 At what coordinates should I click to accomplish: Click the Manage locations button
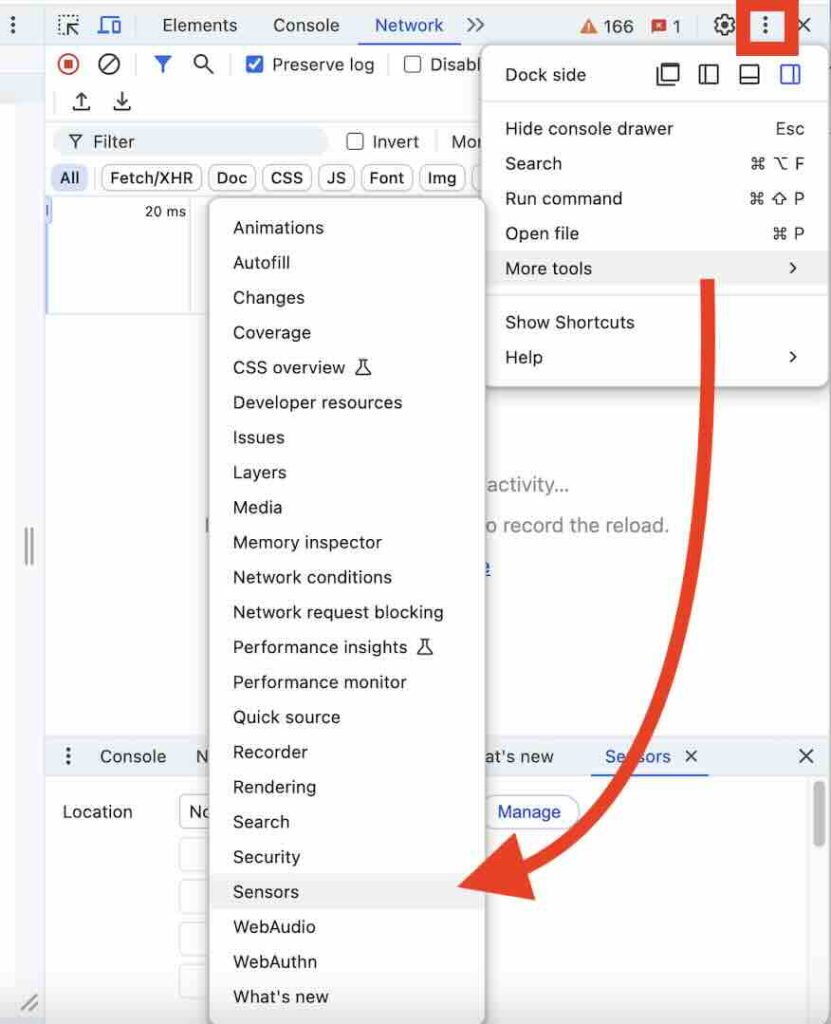pos(530,812)
